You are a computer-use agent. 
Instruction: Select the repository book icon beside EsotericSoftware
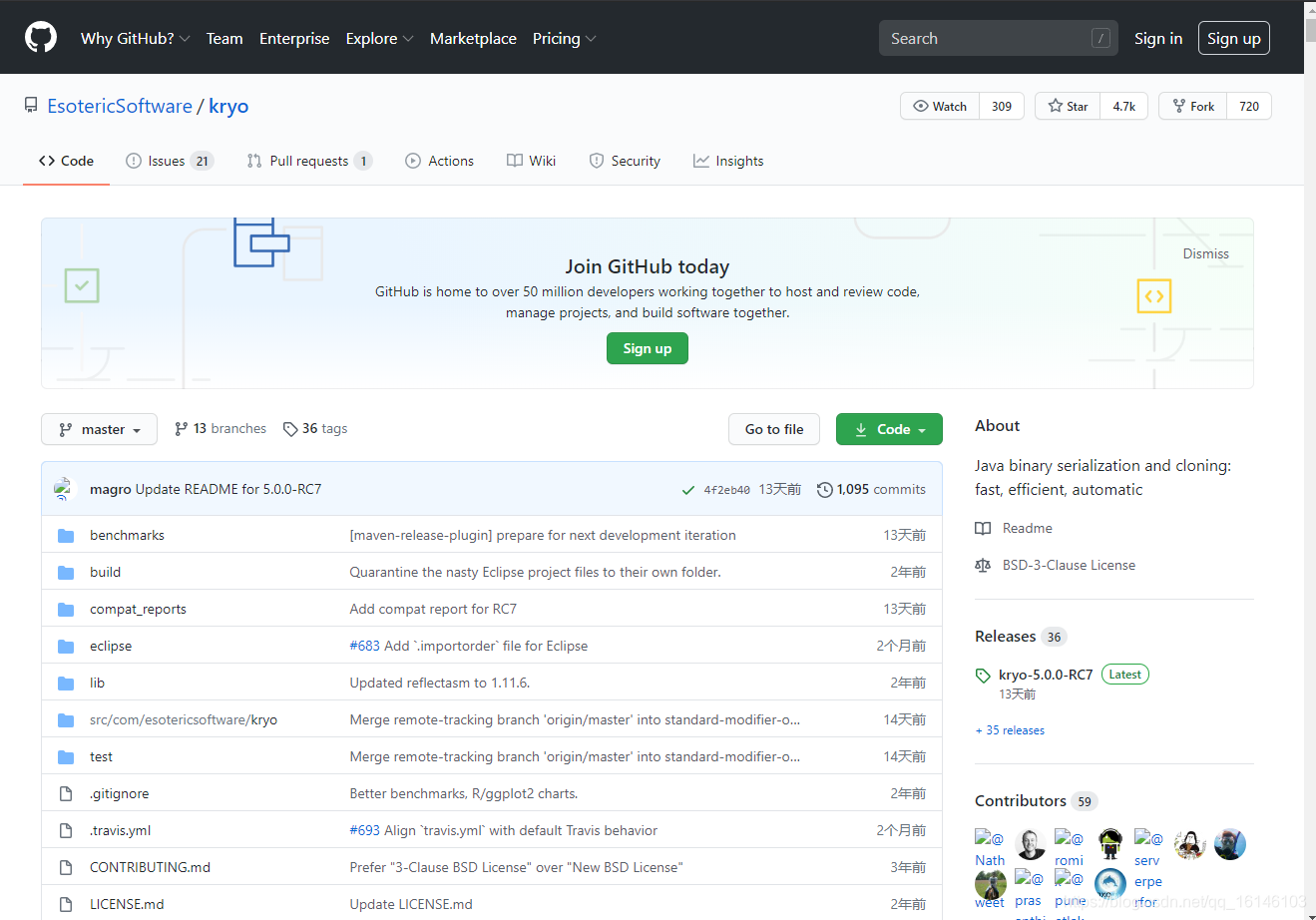coord(31,106)
